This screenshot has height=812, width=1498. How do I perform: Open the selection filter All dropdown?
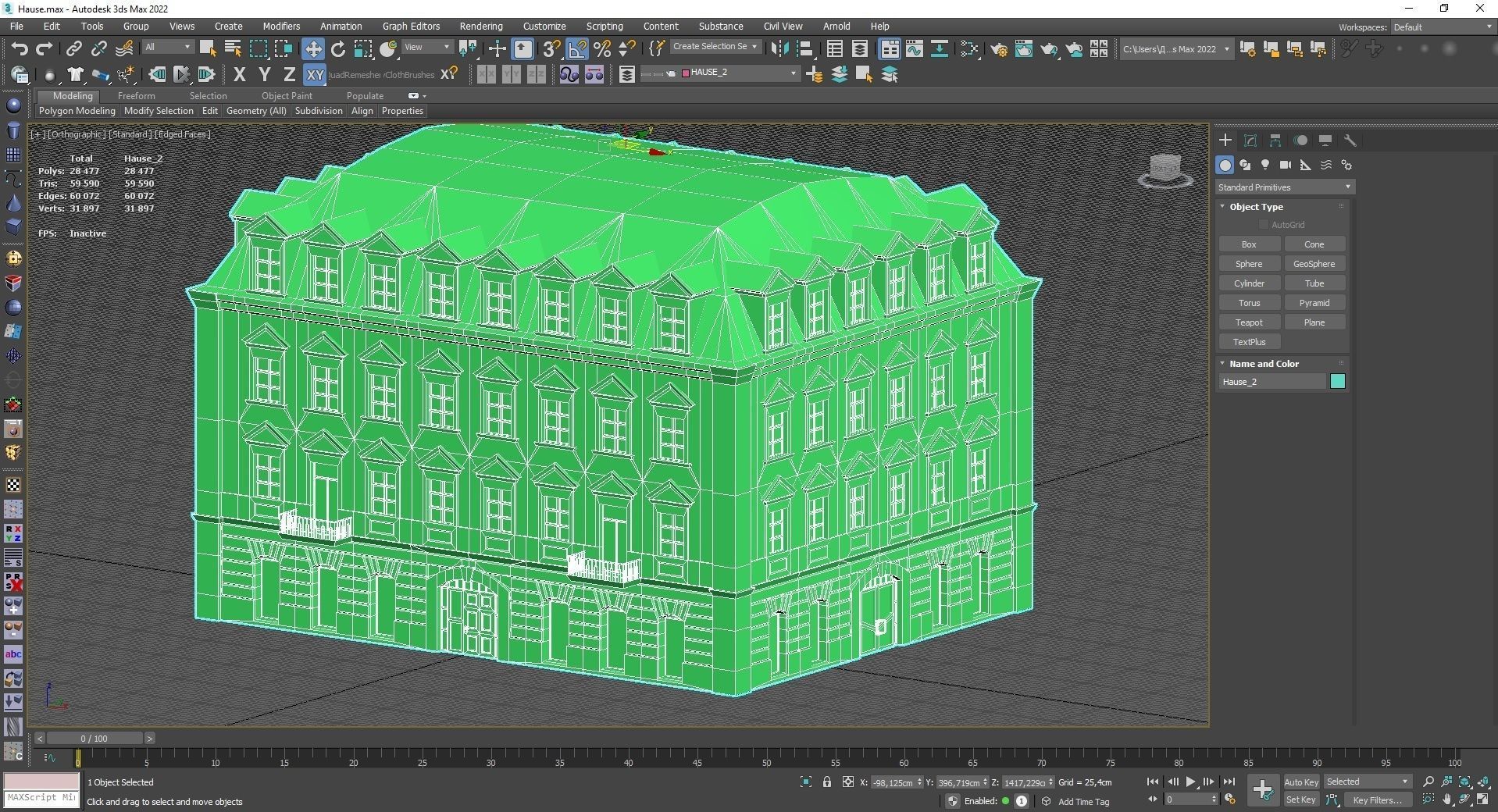coord(168,48)
